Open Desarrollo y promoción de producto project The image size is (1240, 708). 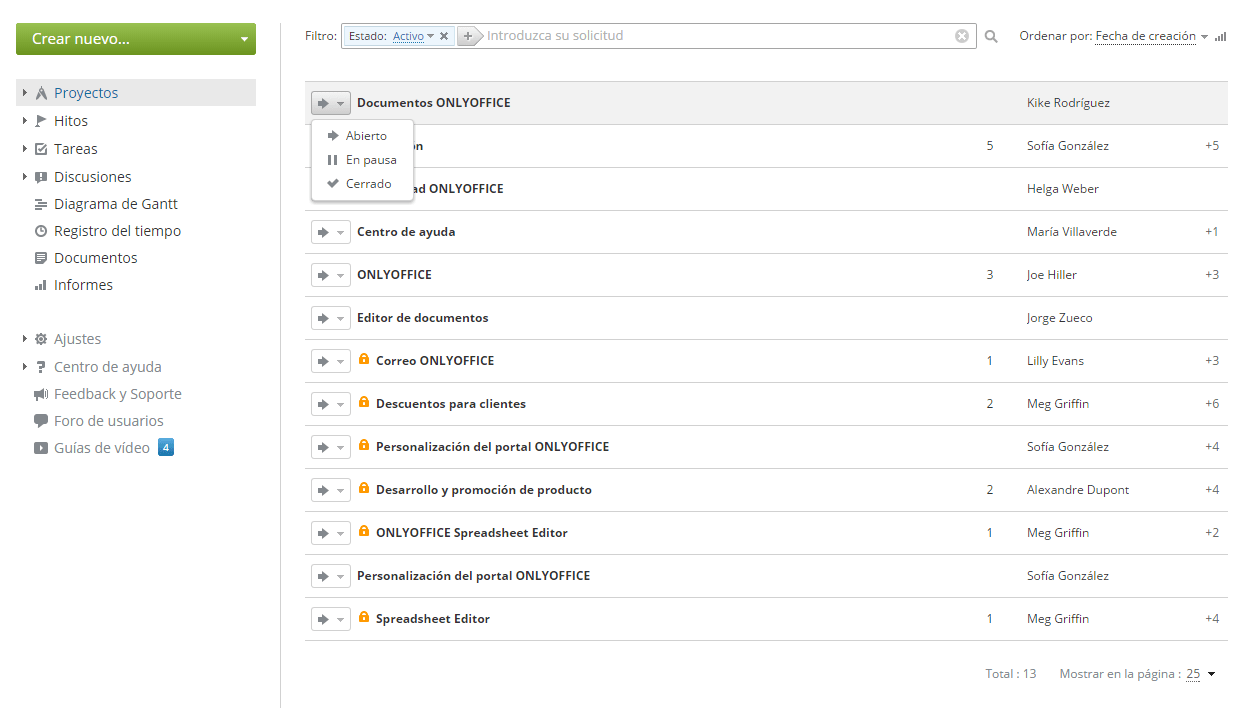pos(484,490)
